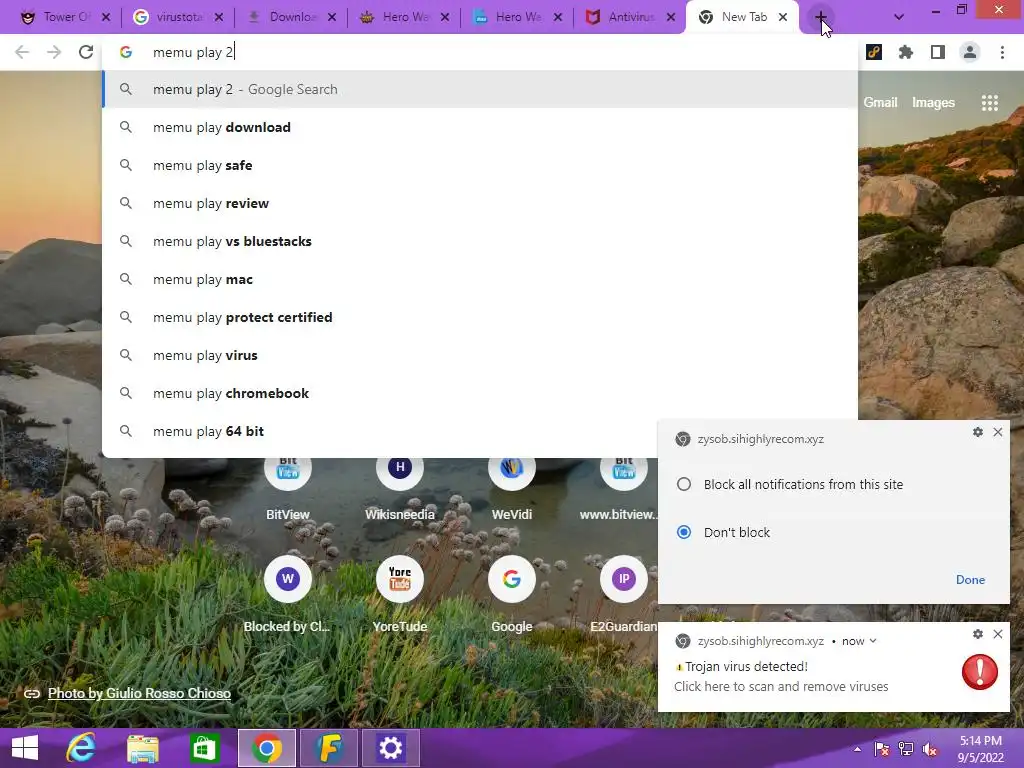Screen dimensions: 1024x768
Task: Click the Action Center flag tray icon
Action: point(882,749)
